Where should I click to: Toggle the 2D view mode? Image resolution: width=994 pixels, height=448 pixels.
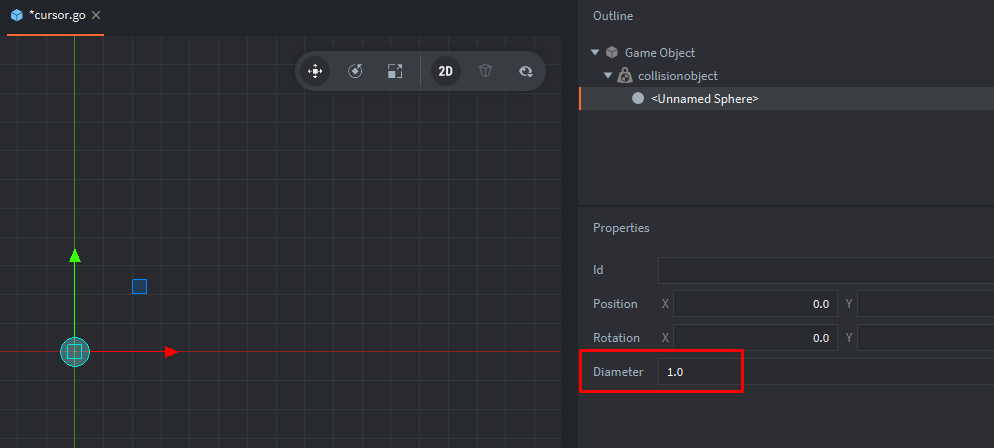(446, 71)
